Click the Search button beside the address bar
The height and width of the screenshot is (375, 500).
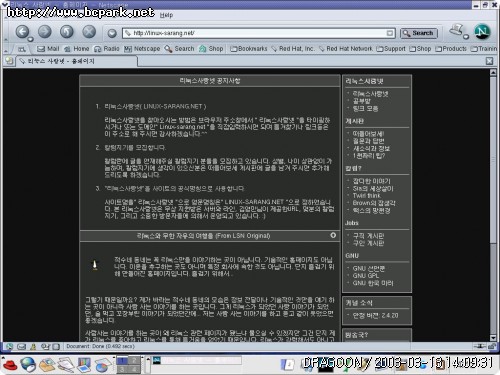point(419,33)
